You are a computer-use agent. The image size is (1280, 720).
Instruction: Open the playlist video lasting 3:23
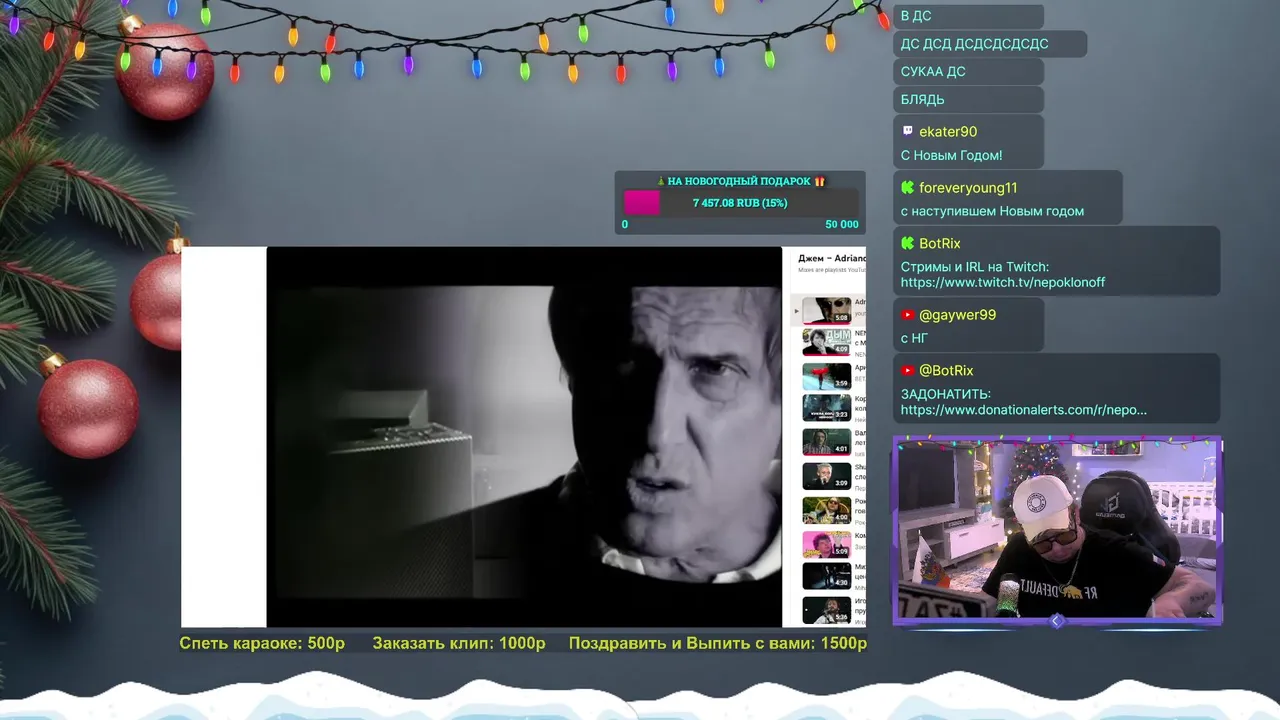827,408
